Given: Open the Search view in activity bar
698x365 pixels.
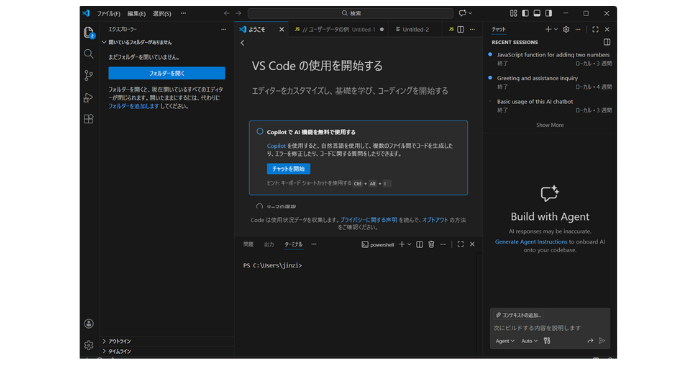Looking at the screenshot, I should pos(89,54).
